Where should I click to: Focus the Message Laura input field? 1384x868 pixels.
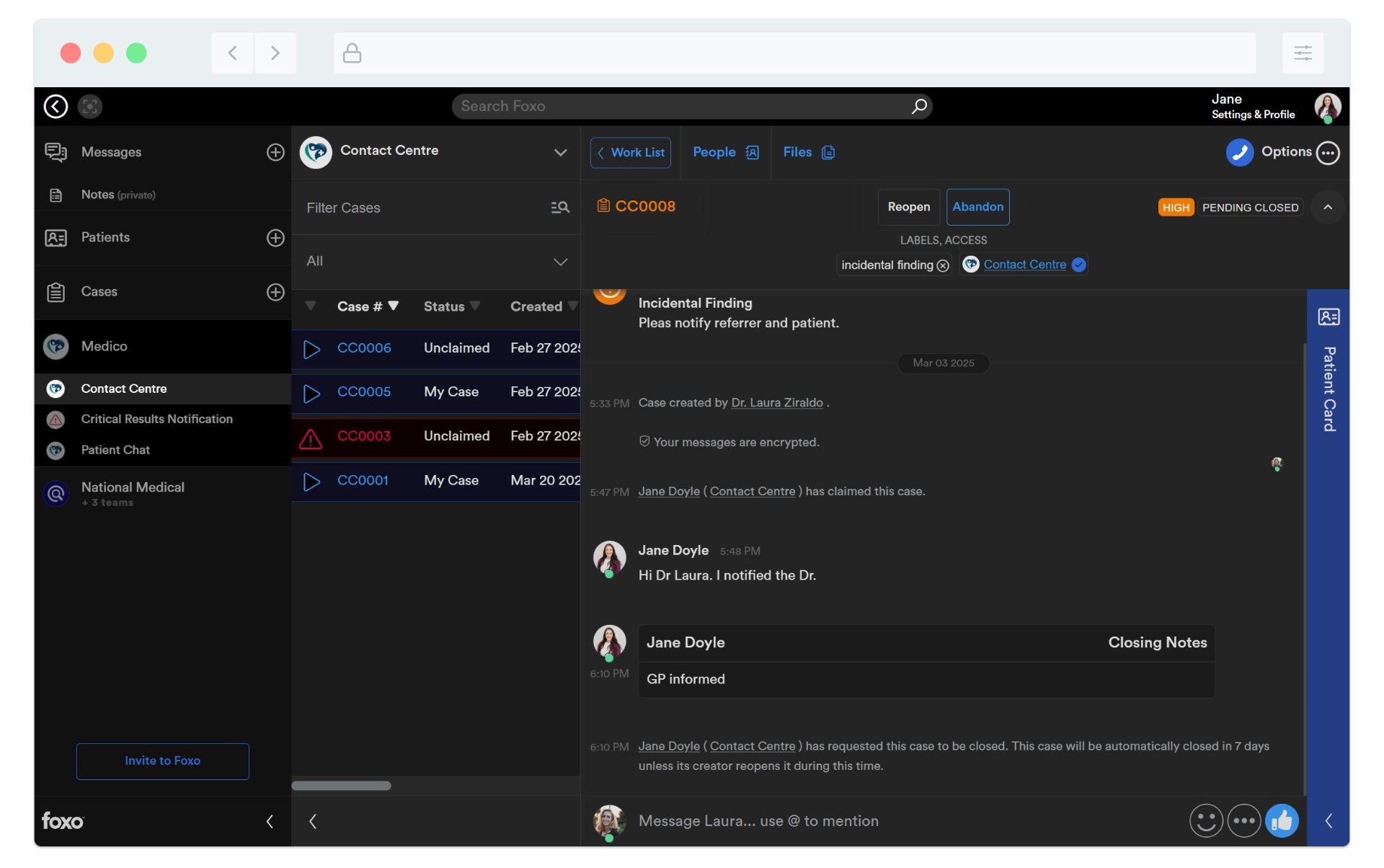point(908,821)
